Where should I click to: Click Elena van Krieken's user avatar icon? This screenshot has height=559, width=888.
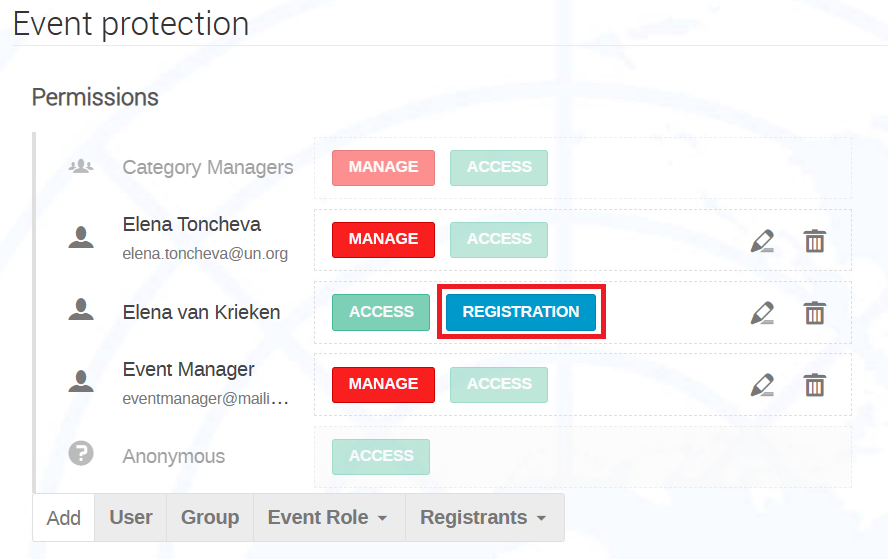click(x=81, y=309)
